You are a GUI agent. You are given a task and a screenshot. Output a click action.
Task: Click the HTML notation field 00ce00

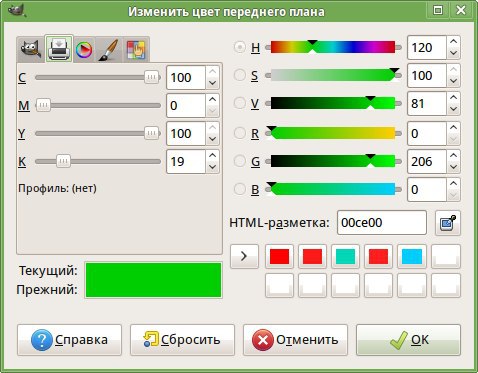click(x=382, y=223)
